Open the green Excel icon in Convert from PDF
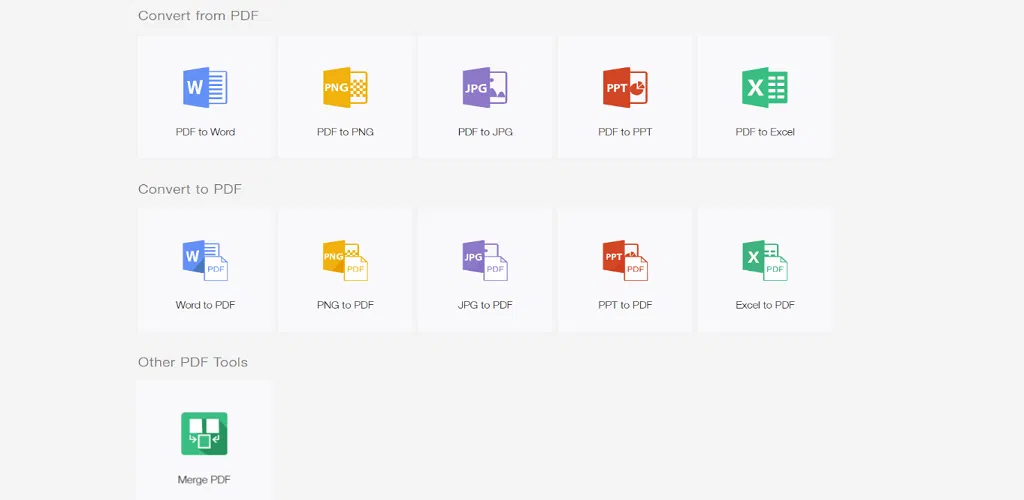 [765, 87]
